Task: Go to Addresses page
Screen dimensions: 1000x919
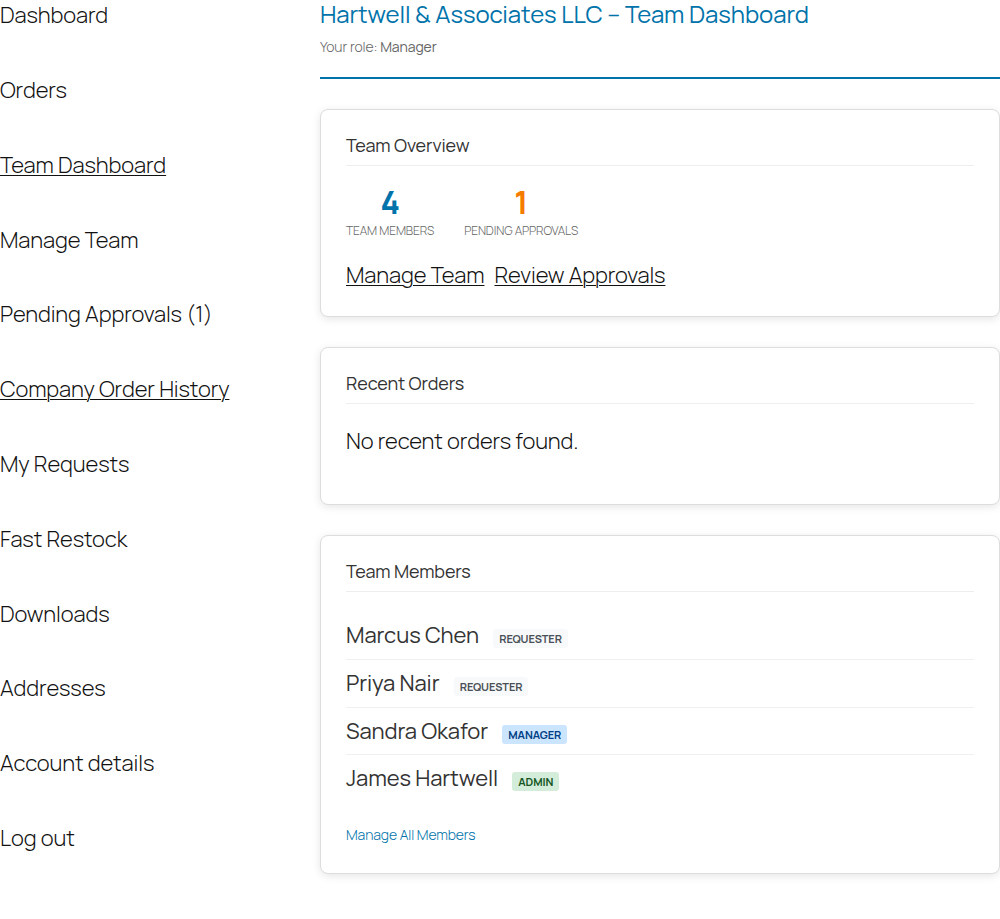Action: (x=53, y=689)
